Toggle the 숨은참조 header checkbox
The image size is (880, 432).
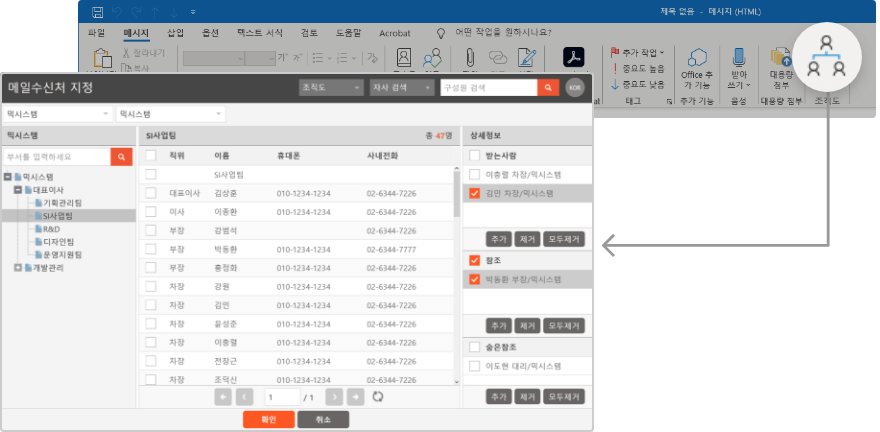(x=474, y=347)
